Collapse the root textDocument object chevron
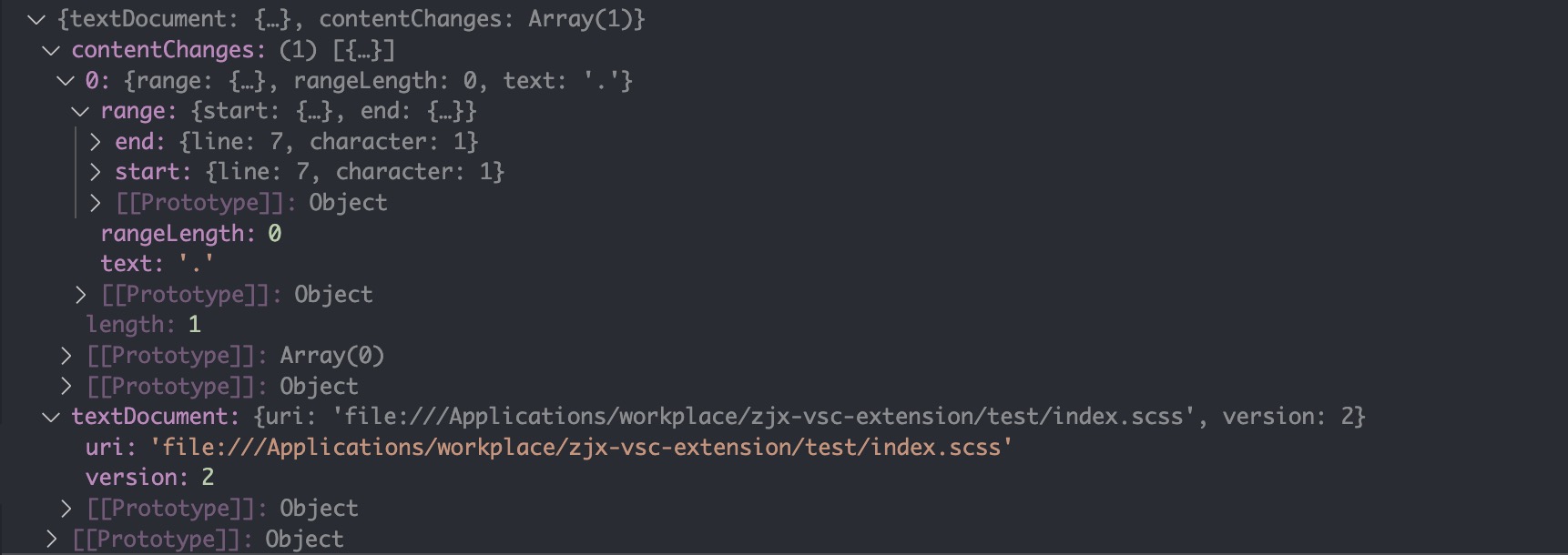This screenshot has height=555, width=1568. [36, 19]
